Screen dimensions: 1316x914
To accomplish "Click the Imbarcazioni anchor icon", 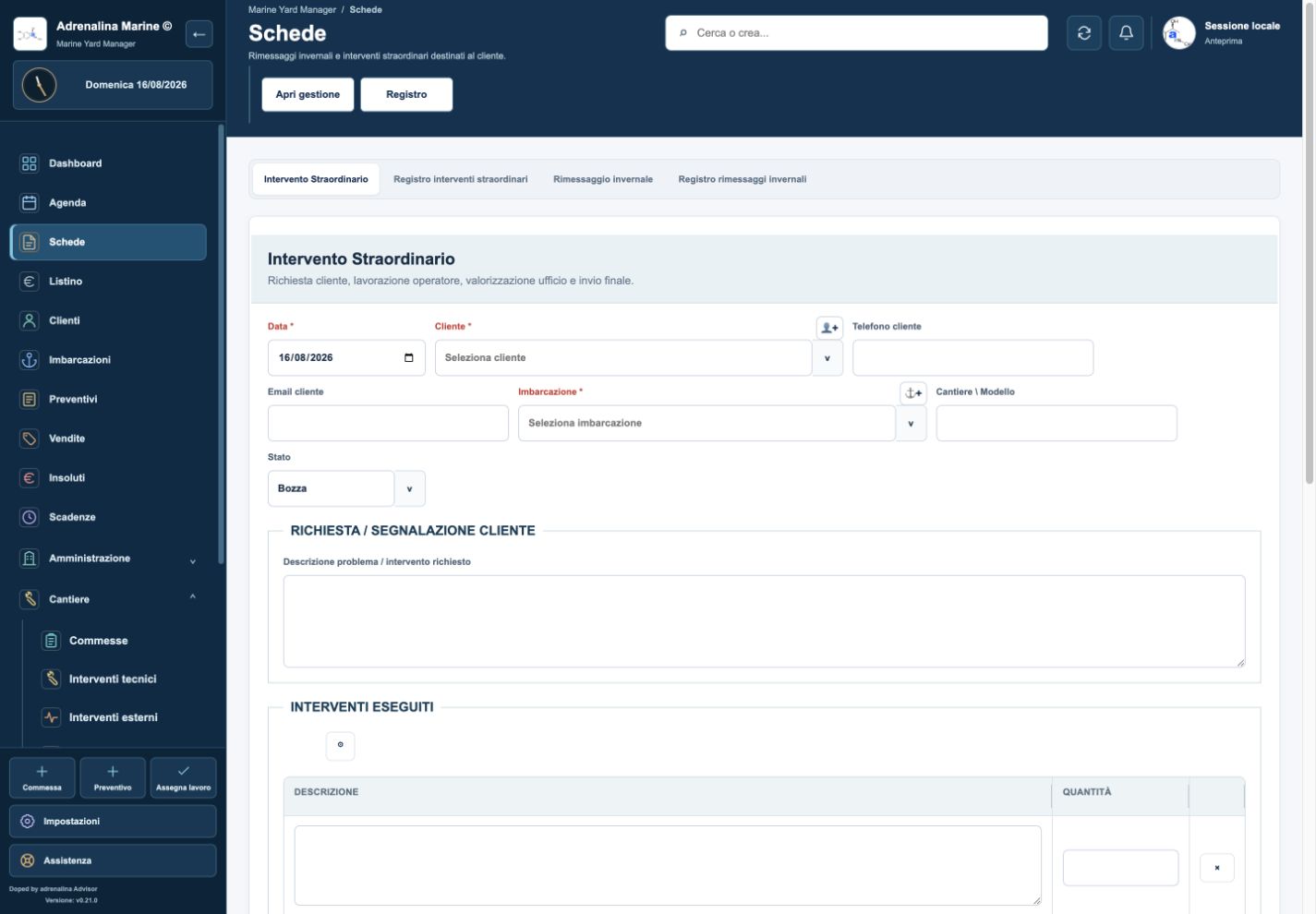I will tap(30, 360).
